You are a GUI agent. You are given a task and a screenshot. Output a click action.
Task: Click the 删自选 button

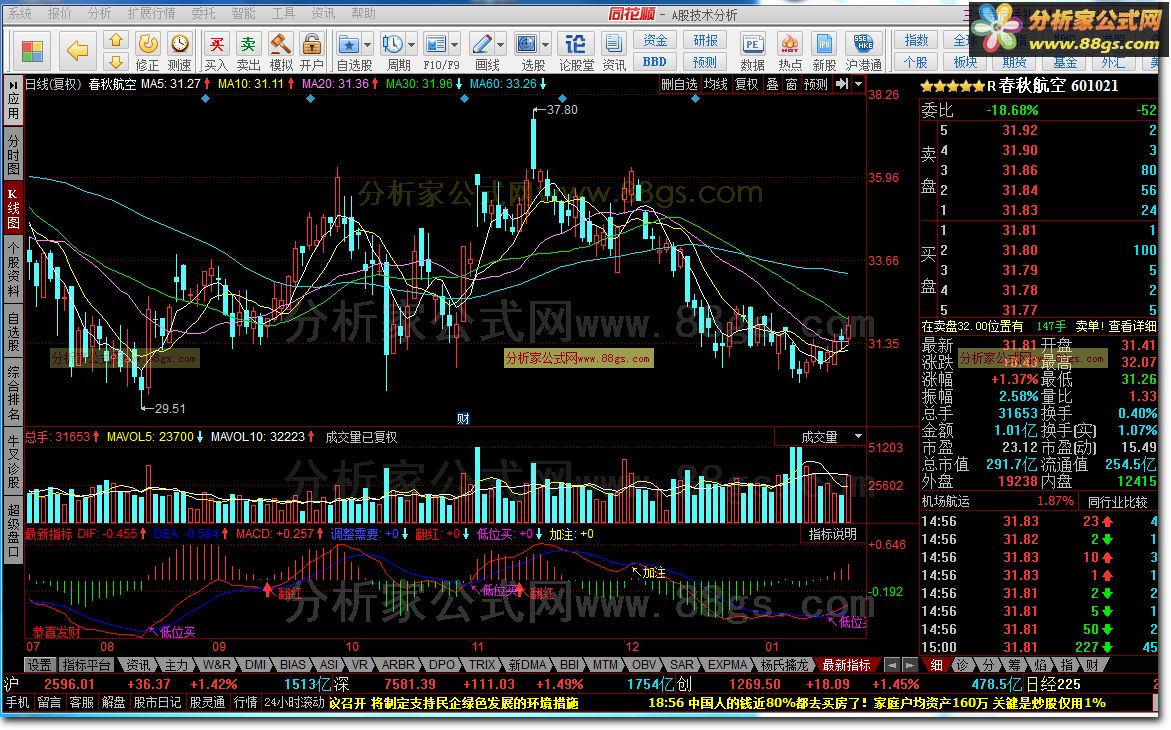[x=679, y=84]
